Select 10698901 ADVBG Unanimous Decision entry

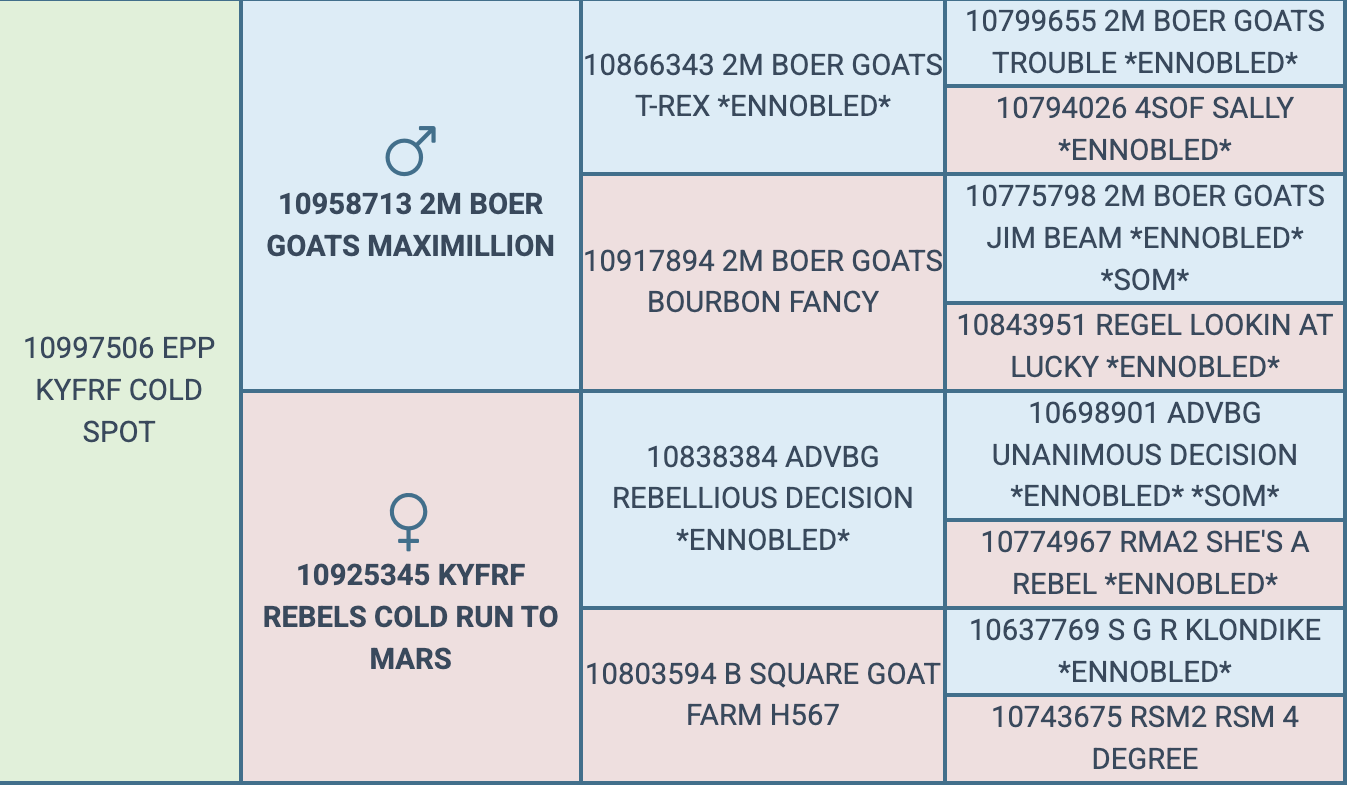pyautogui.click(x=1145, y=455)
